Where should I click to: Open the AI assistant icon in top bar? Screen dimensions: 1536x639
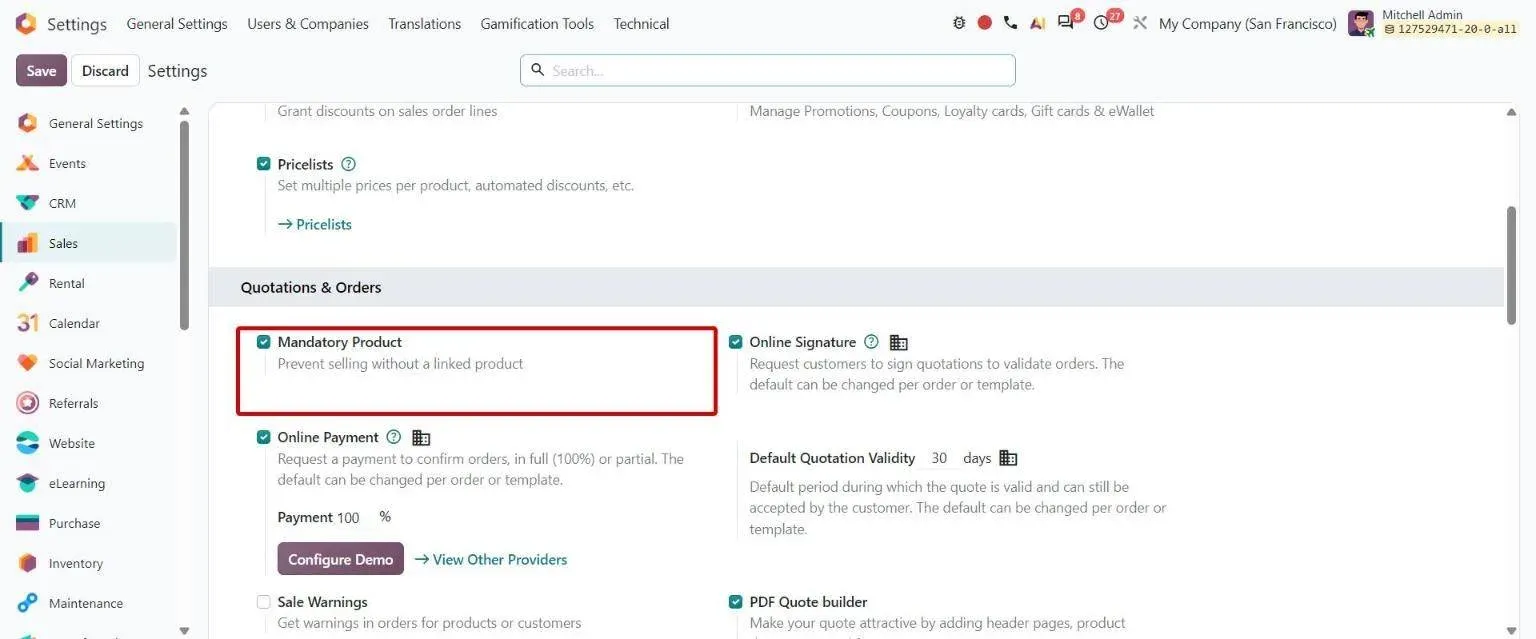pyautogui.click(x=1037, y=23)
